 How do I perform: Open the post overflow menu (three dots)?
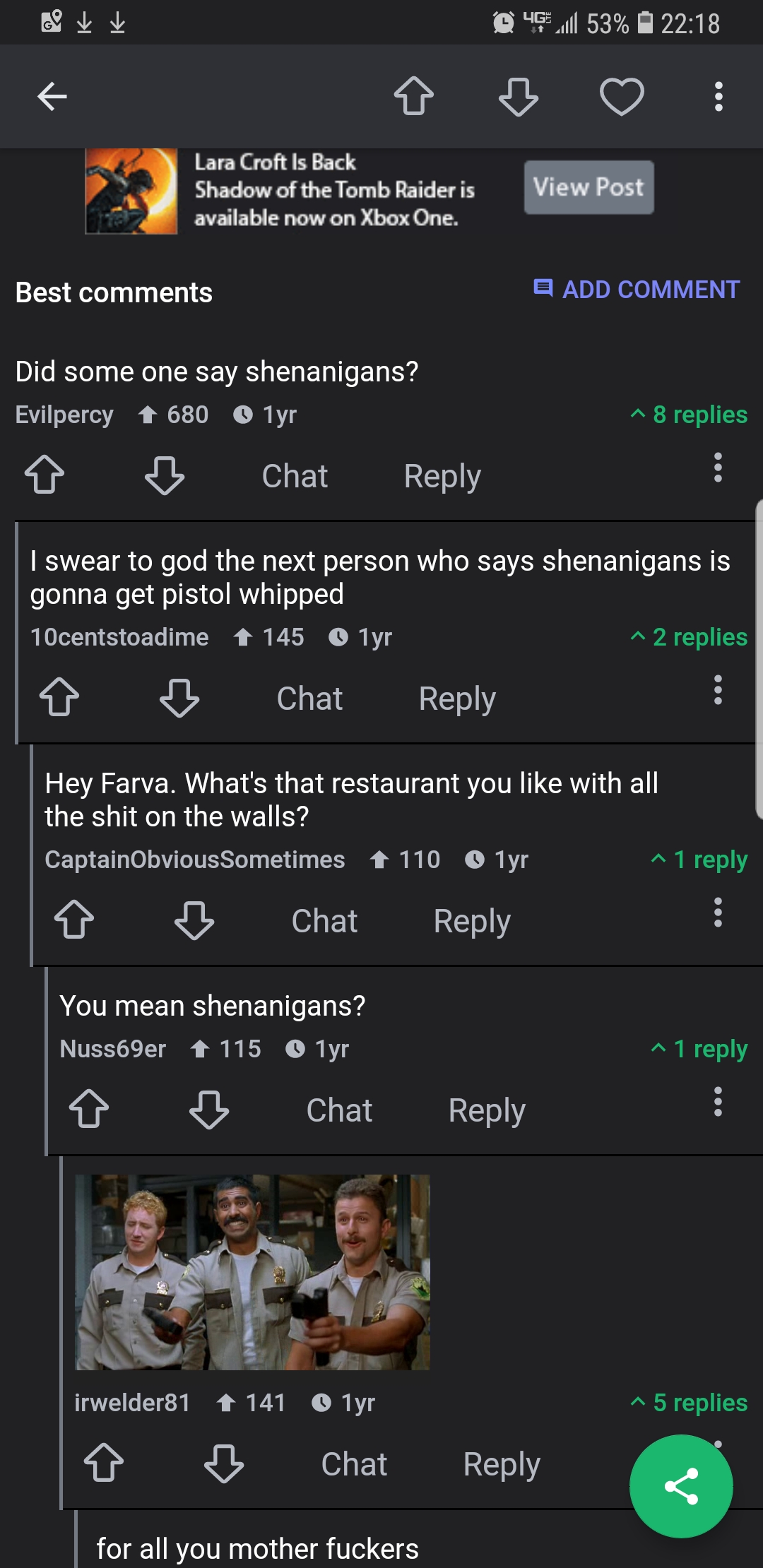[x=718, y=96]
